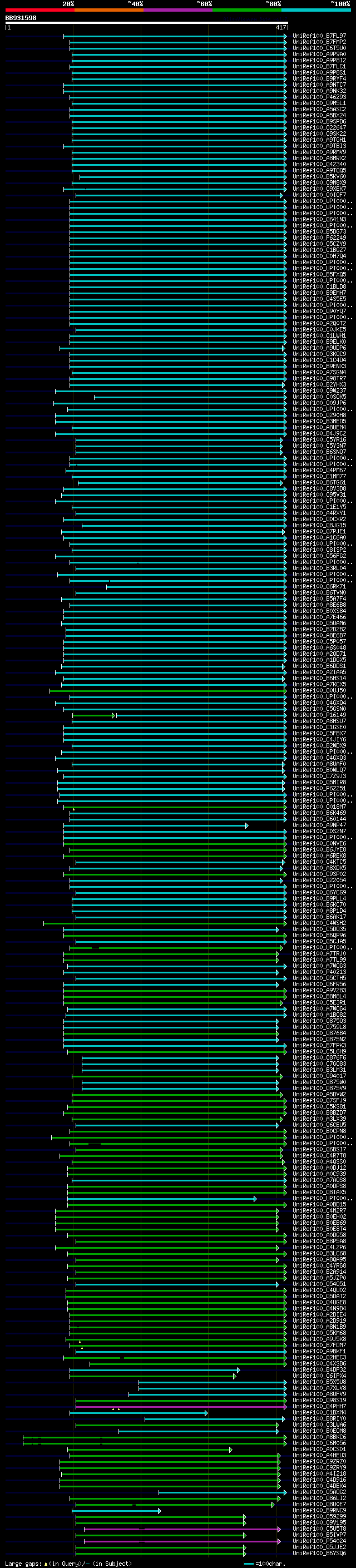Select hit label UniRef100_C6T5U0
Screen dimensions: 356x1568
(319, 48)
